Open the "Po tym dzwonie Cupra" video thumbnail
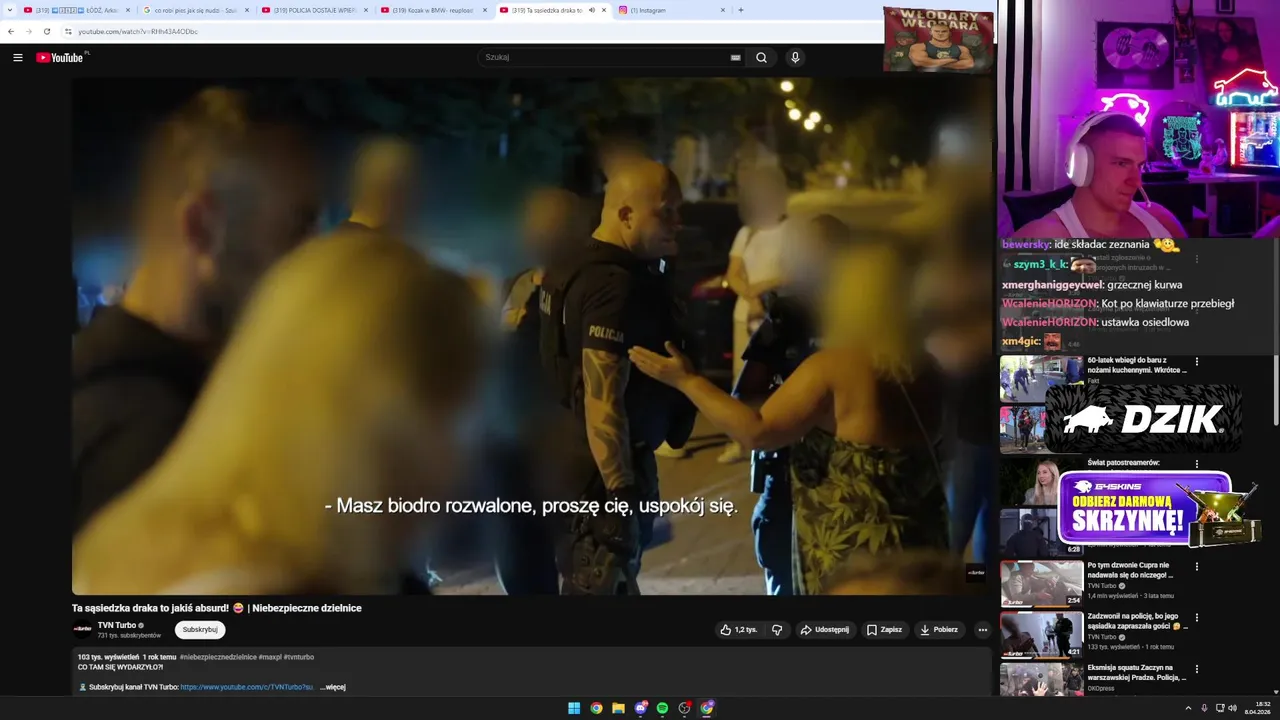 coord(1041,584)
